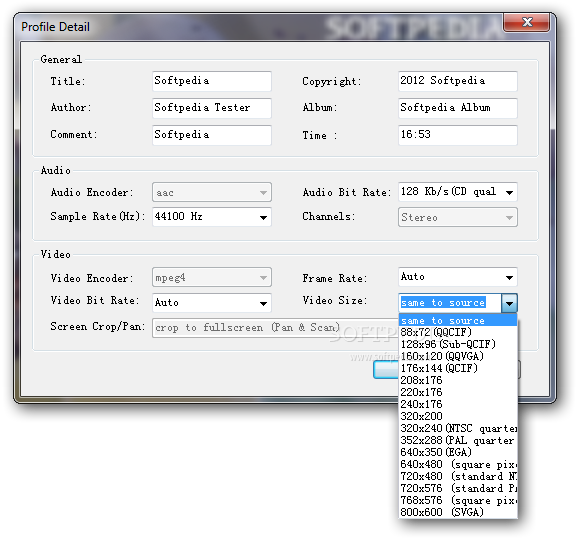
Task: Select 'same to source' in the list
Action: coord(458,320)
